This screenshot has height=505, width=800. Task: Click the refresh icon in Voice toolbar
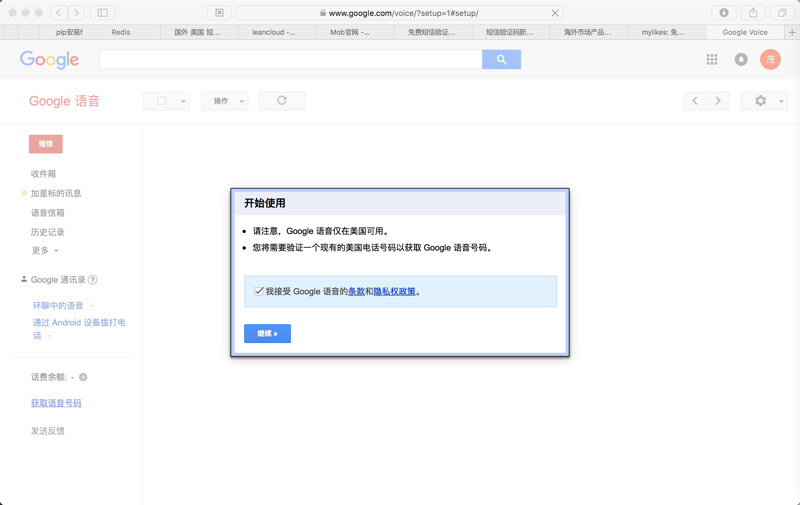[x=282, y=101]
